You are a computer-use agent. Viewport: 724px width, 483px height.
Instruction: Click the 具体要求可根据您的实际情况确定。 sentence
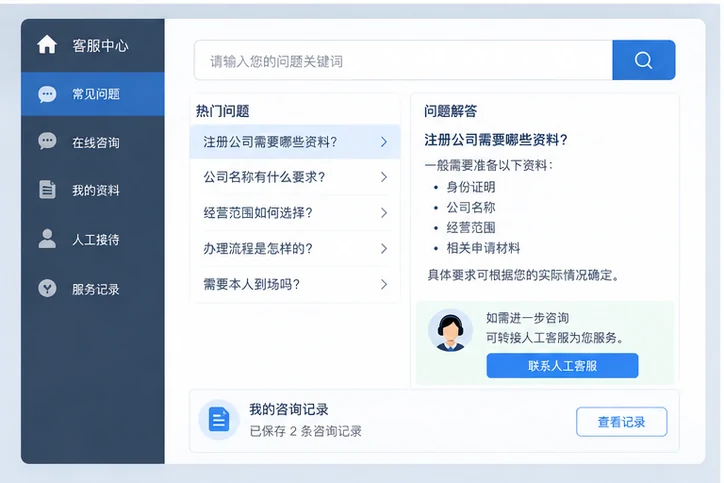point(524,275)
